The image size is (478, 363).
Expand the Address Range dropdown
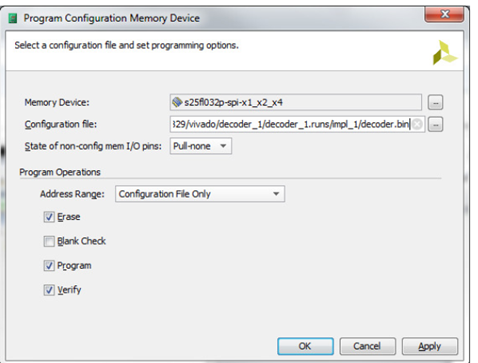point(200,194)
